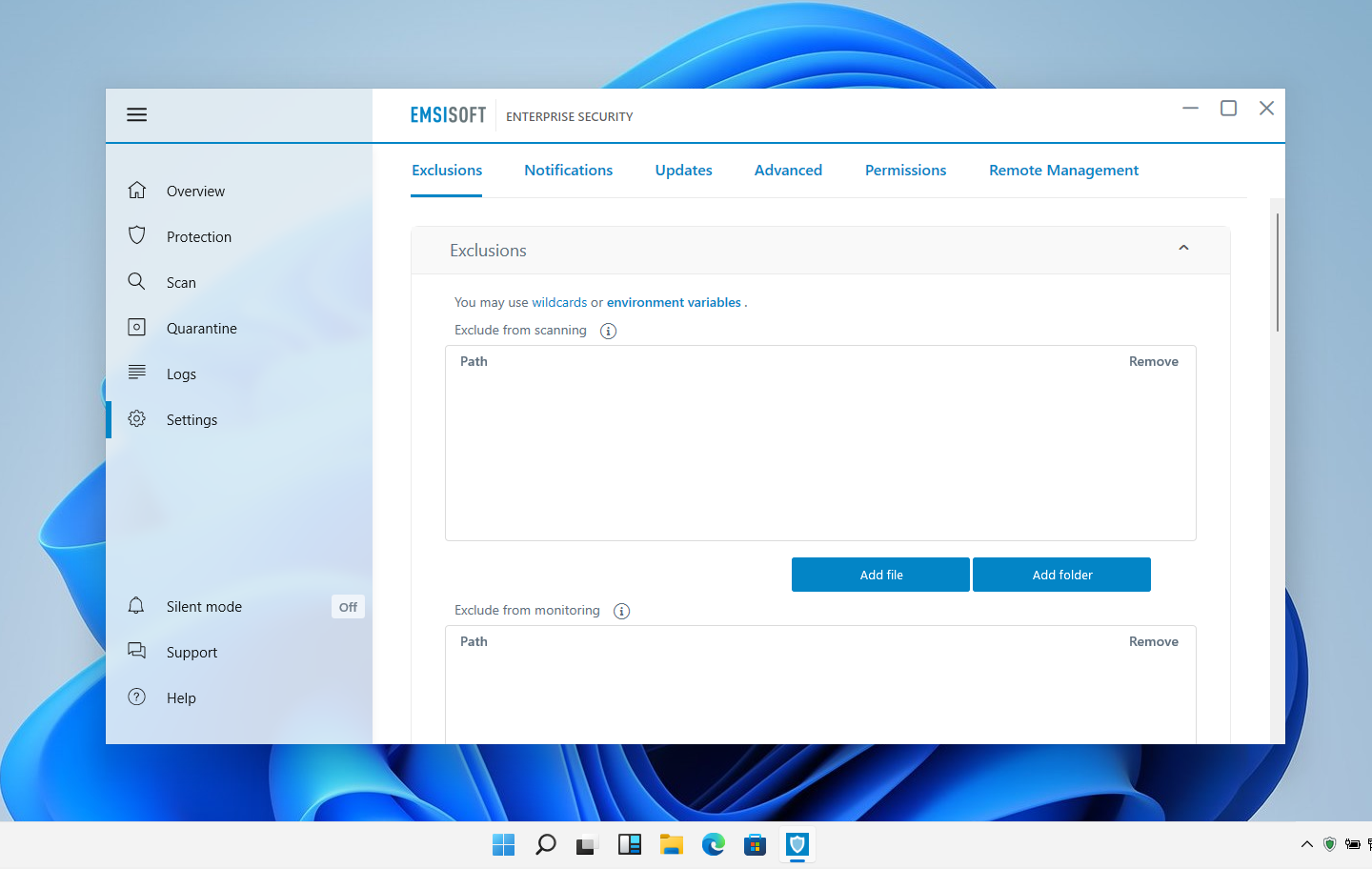This screenshot has width=1372, height=869.
Task: Select the Advanced settings tab
Action: click(x=788, y=170)
